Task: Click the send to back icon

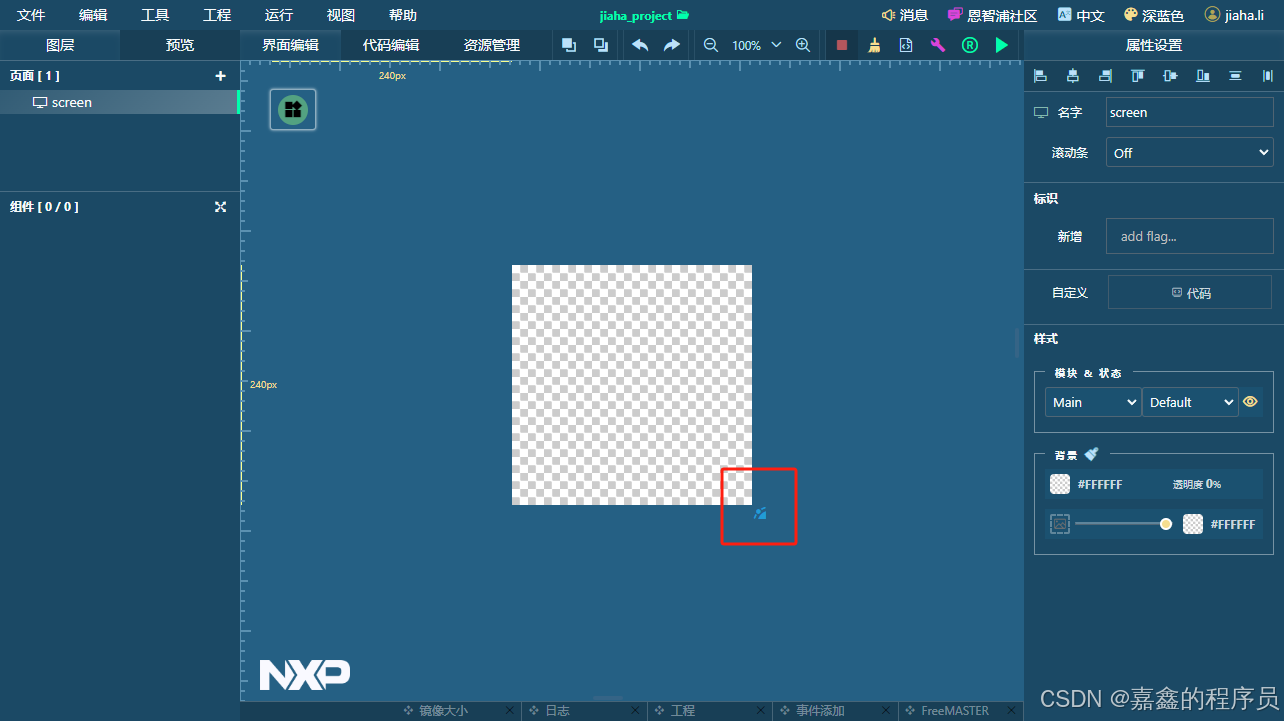Action: coord(601,45)
